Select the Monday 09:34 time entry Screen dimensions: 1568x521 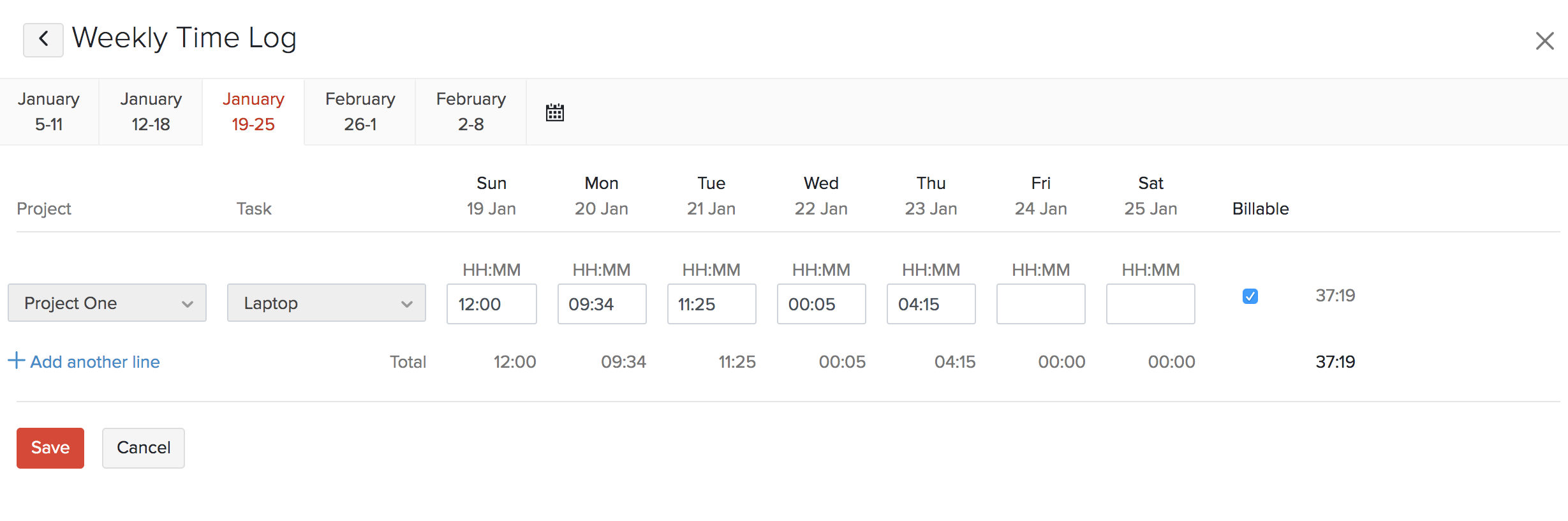[x=602, y=304]
